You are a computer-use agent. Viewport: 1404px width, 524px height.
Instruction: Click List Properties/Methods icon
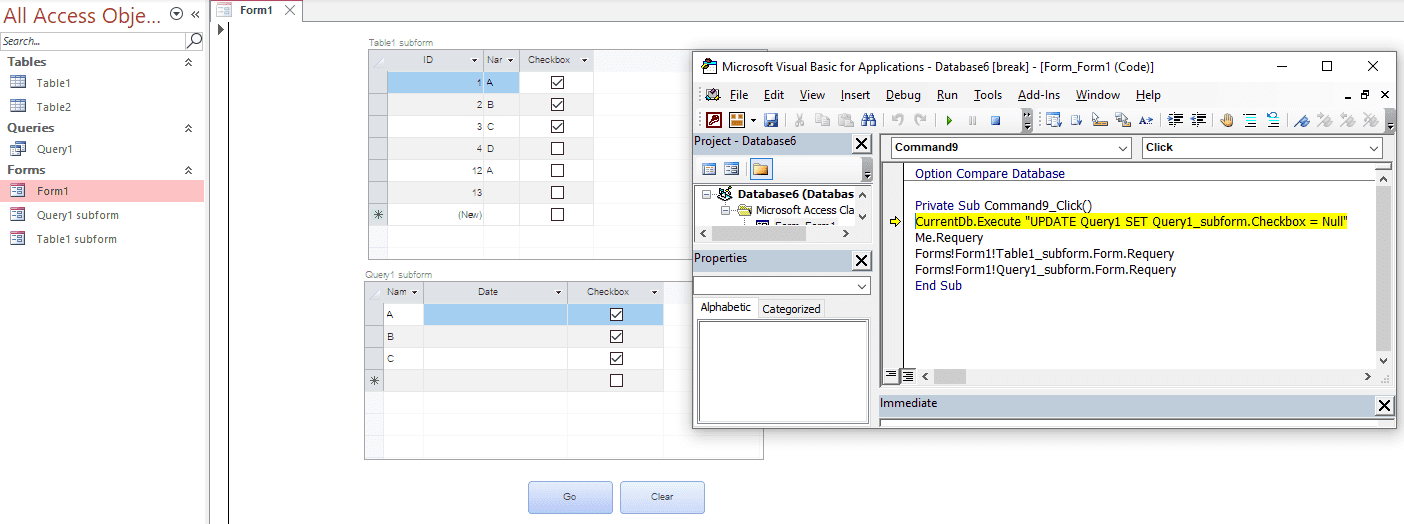[1053, 120]
